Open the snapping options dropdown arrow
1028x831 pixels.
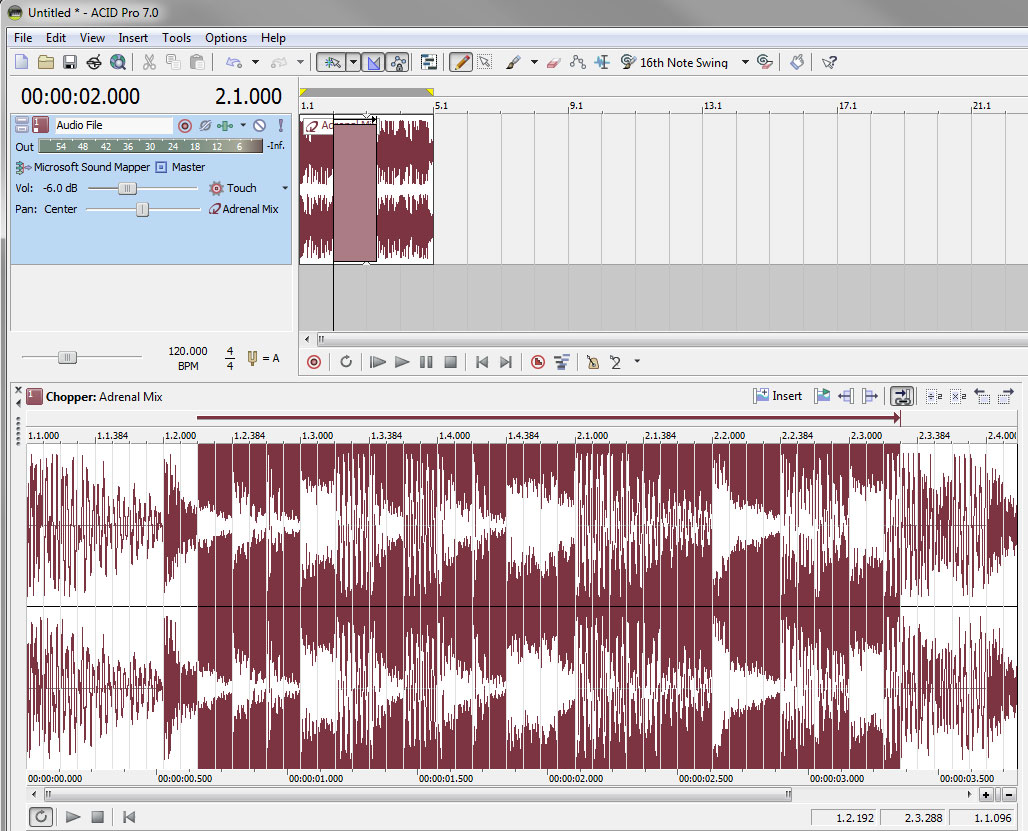coord(353,62)
